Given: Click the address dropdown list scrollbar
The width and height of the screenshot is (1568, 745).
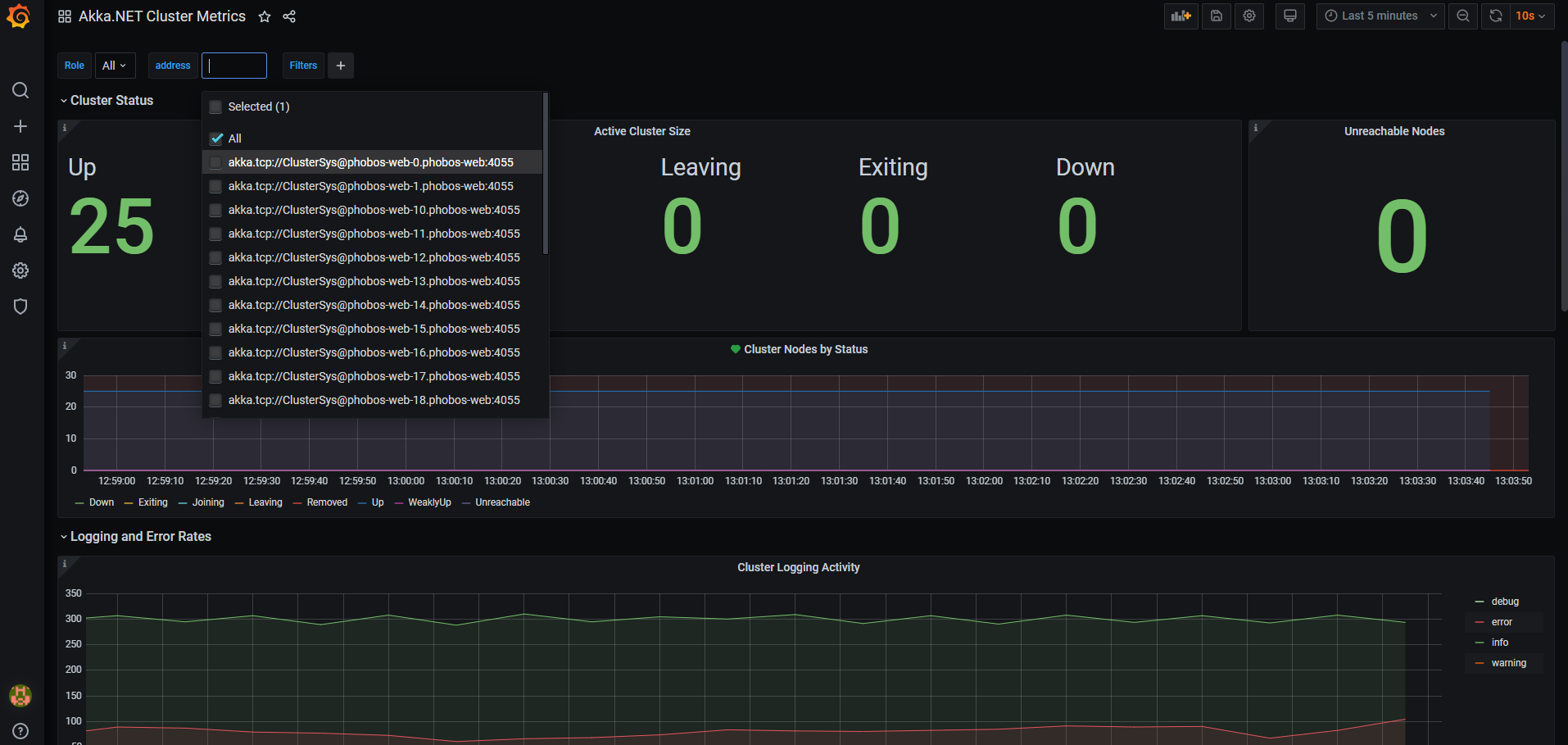Looking at the screenshot, I should tap(545, 174).
